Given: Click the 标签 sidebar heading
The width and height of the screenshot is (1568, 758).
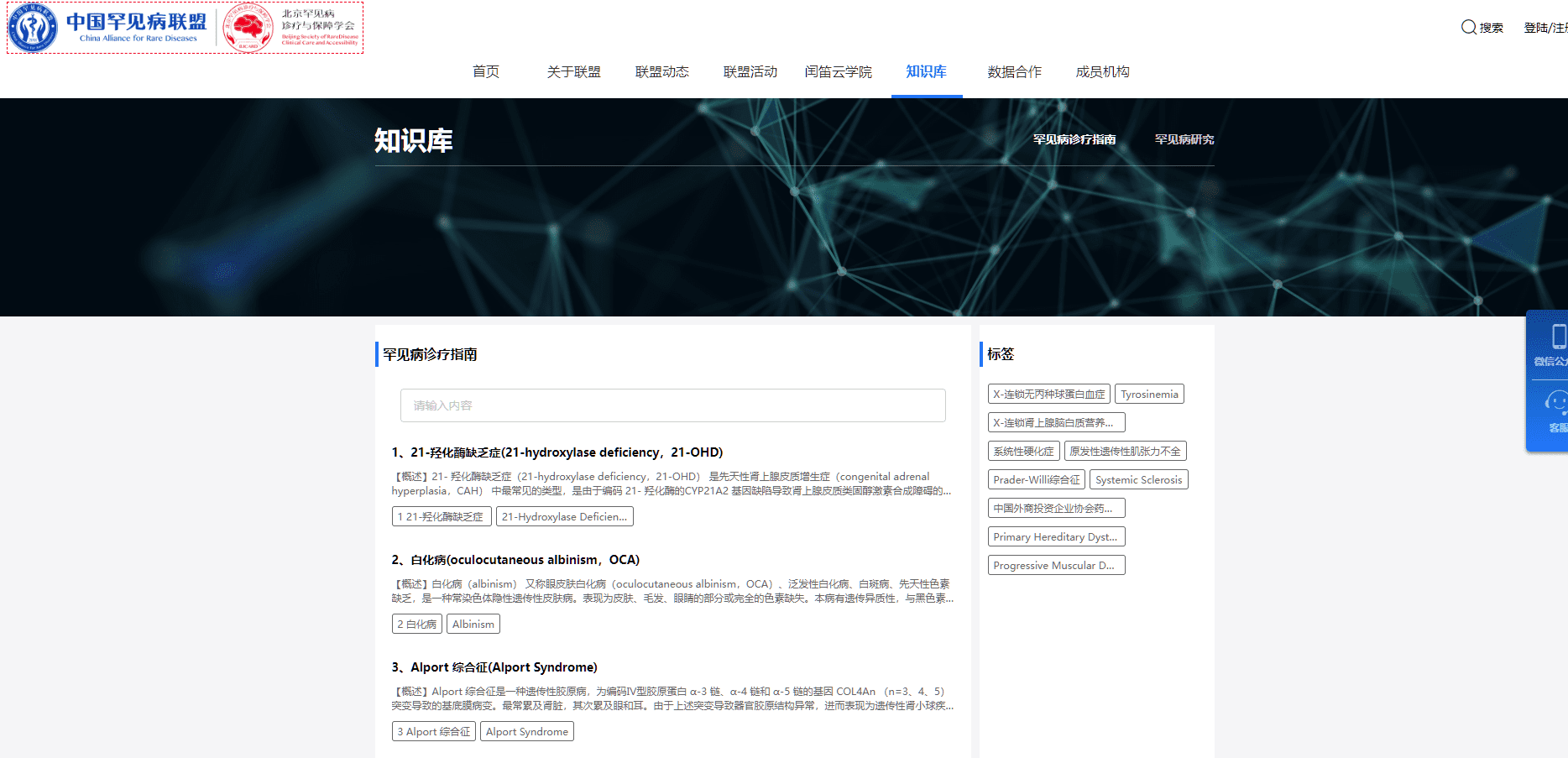Looking at the screenshot, I should 1001,354.
